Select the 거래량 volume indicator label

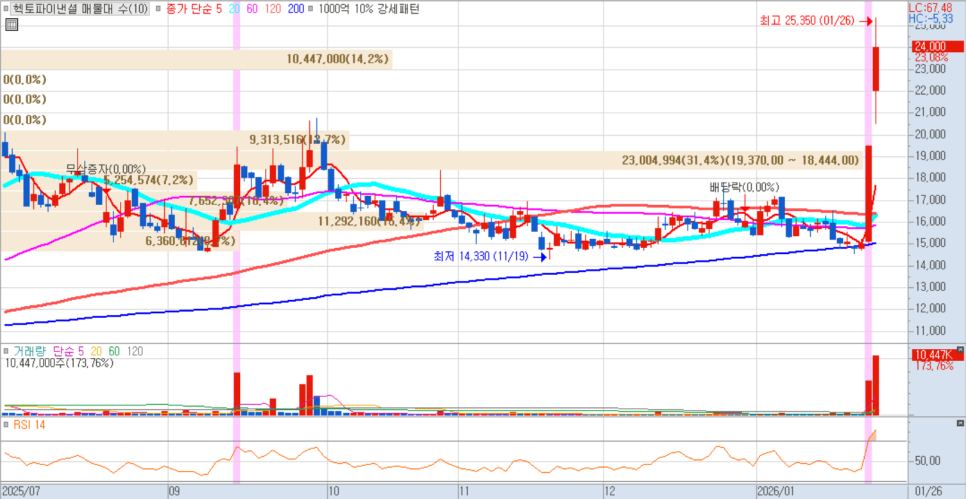(31, 351)
